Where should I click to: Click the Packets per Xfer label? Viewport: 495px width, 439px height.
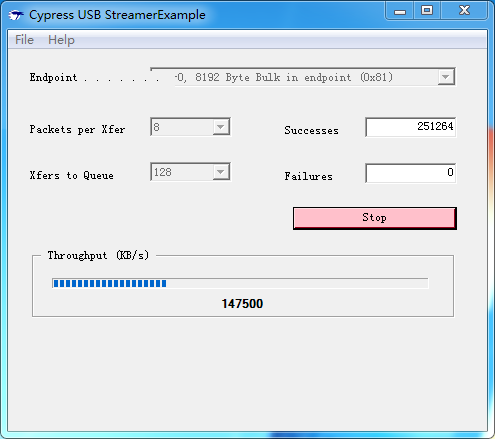pos(77,129)
